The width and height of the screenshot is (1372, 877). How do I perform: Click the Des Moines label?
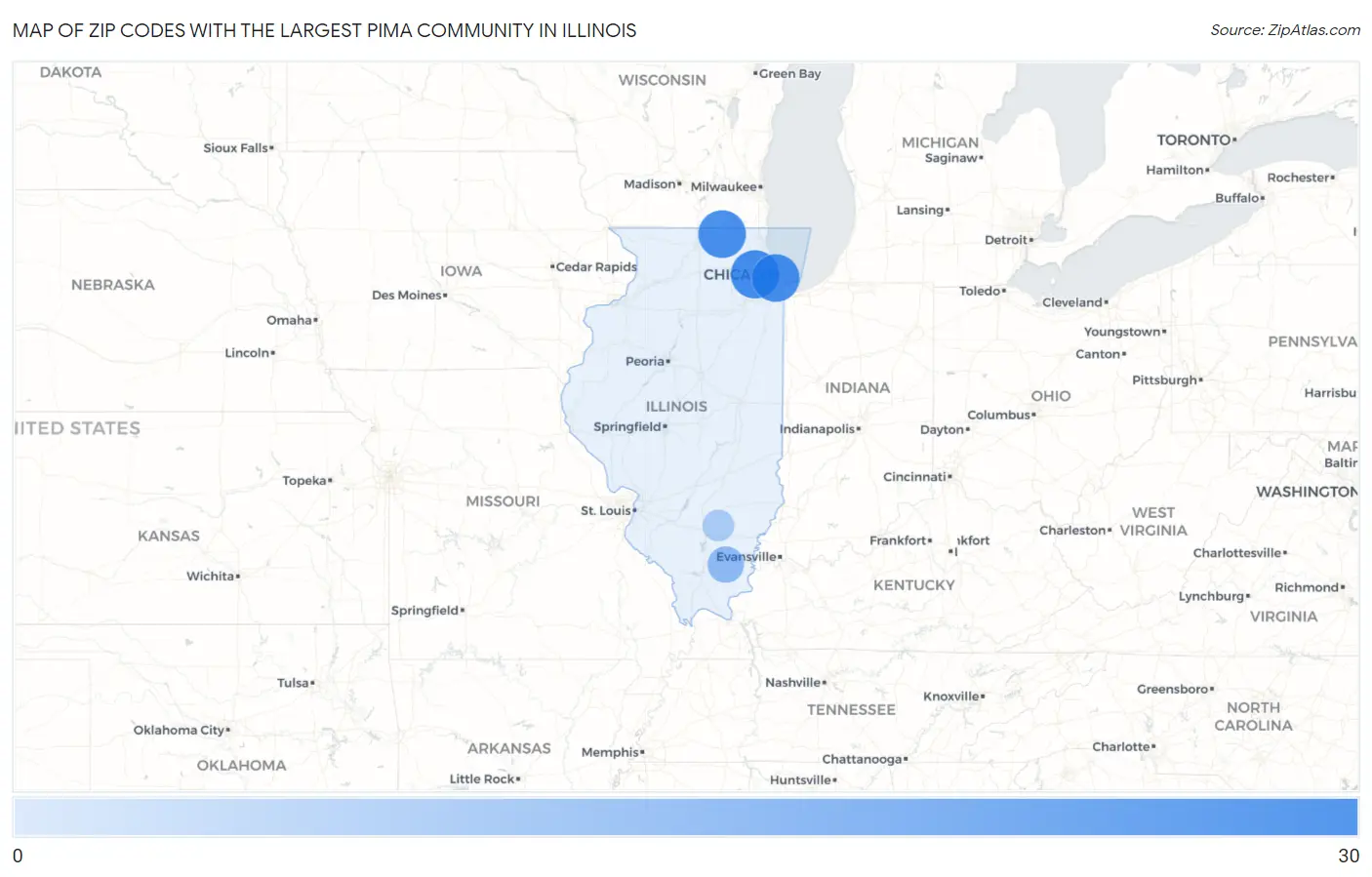click(x=408, y=295)
